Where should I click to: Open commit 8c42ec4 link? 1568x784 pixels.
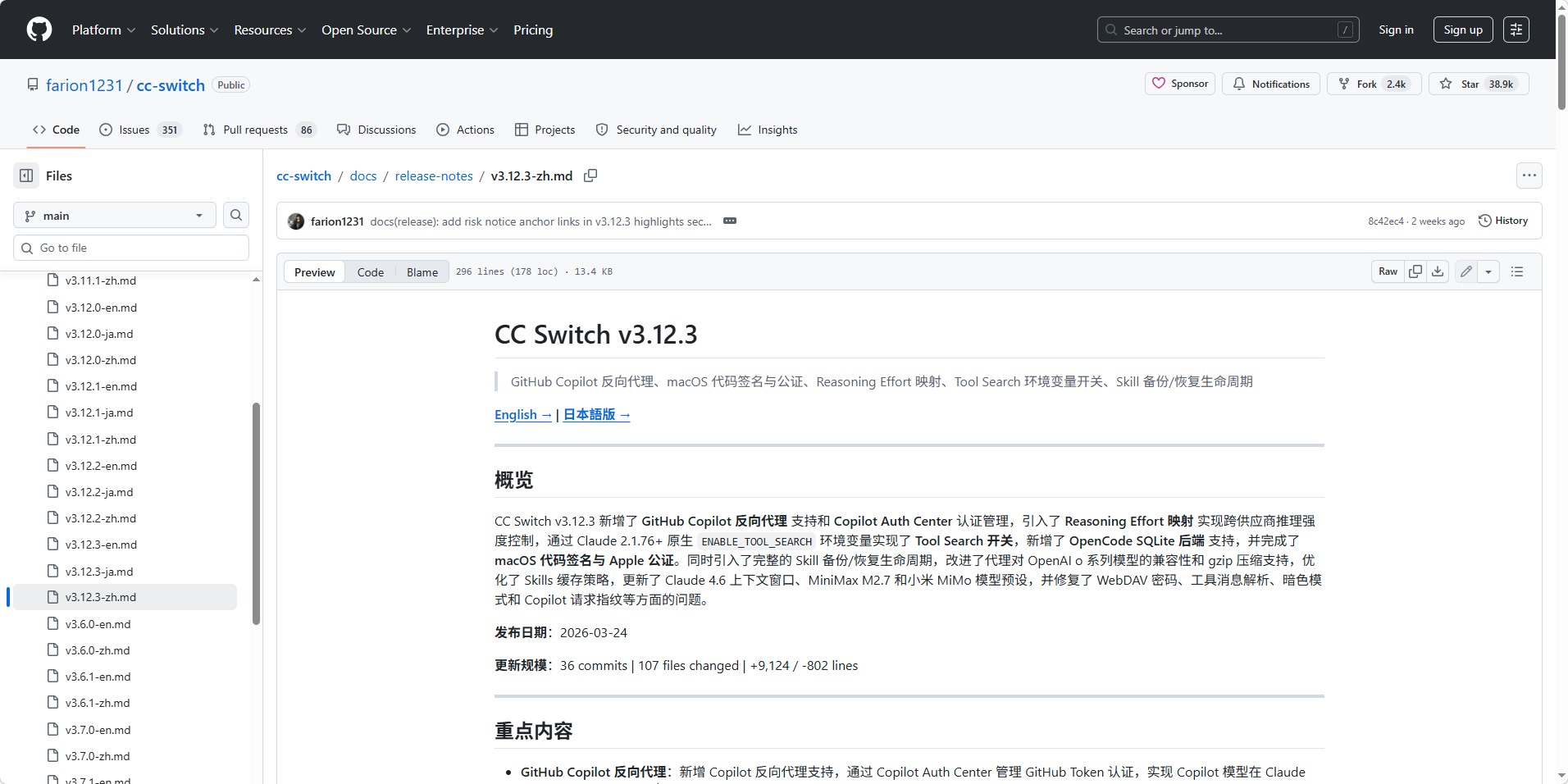(1386, 221)
